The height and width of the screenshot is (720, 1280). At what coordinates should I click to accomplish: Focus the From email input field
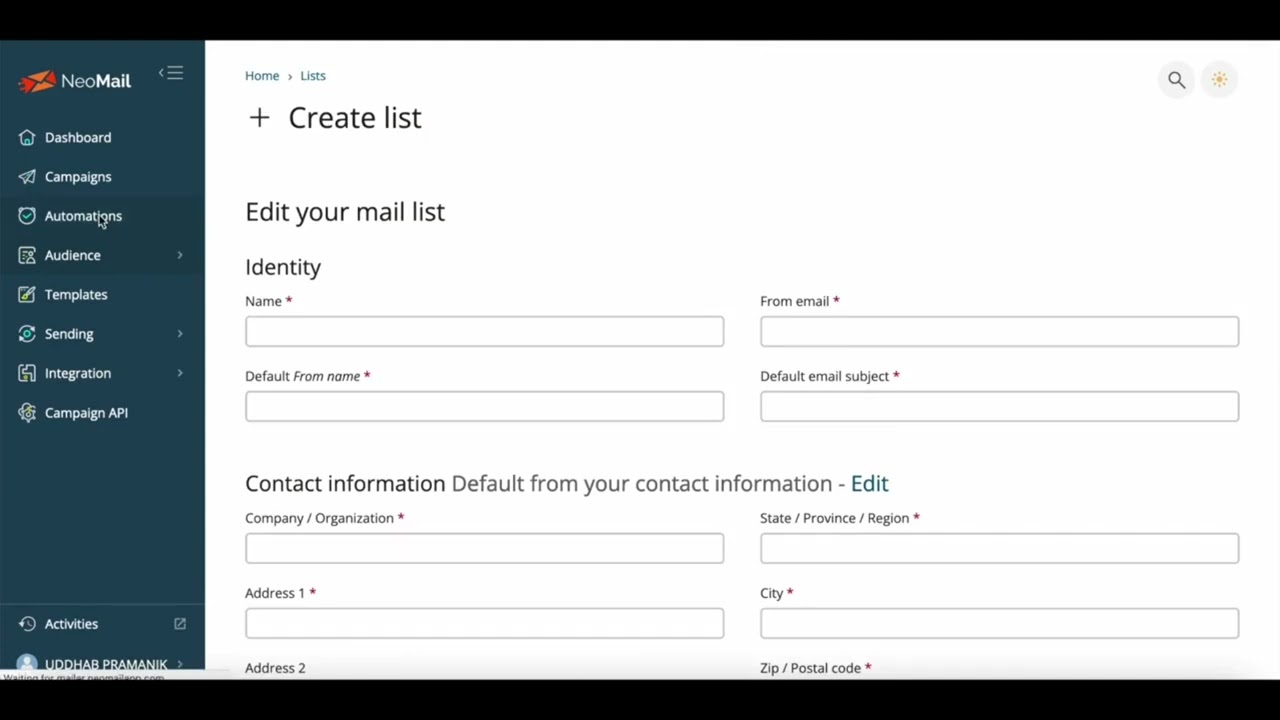click(x=999, y=332)
